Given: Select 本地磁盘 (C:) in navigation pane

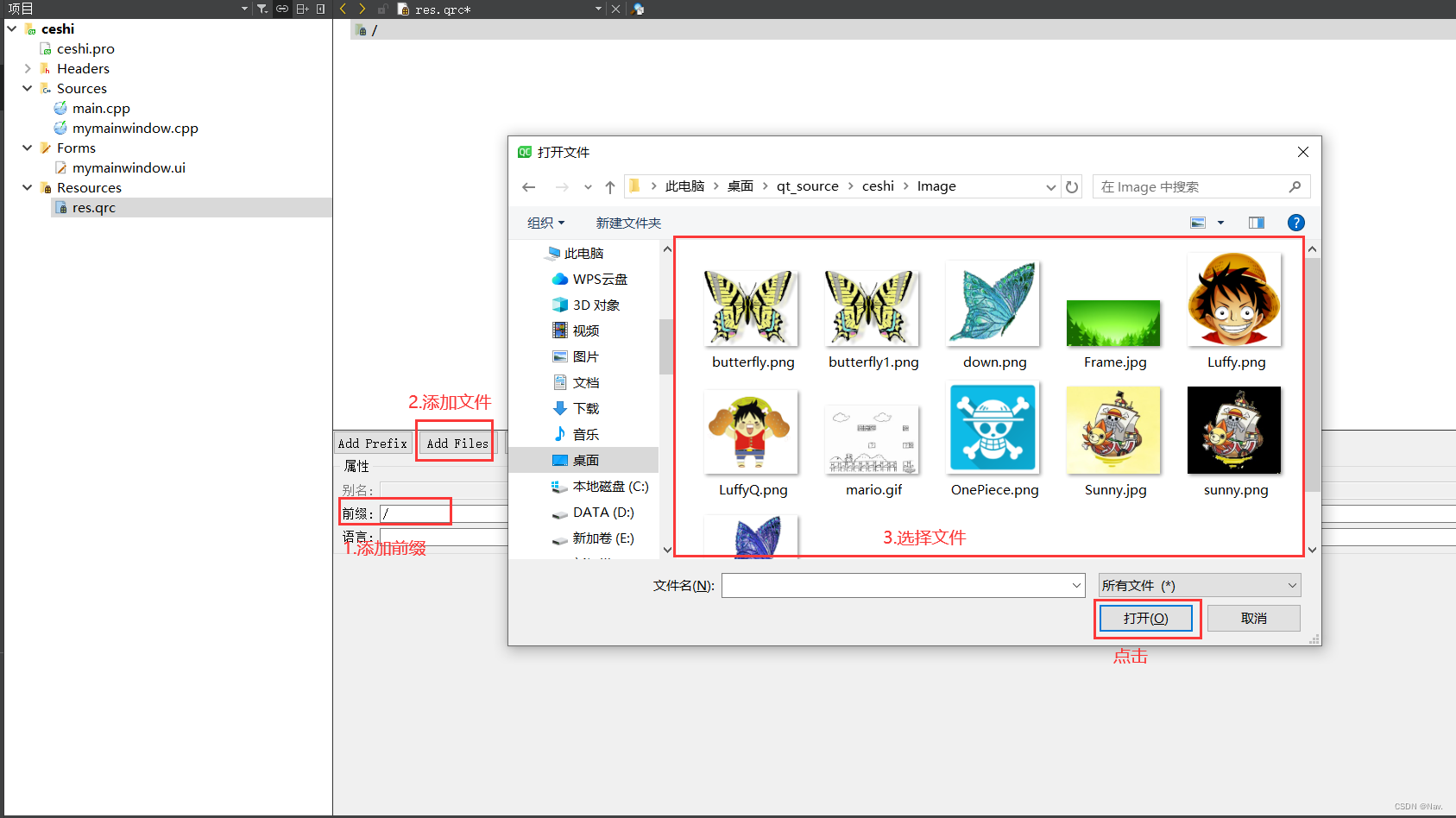Looking at the screenshot, I should point(601,486).
